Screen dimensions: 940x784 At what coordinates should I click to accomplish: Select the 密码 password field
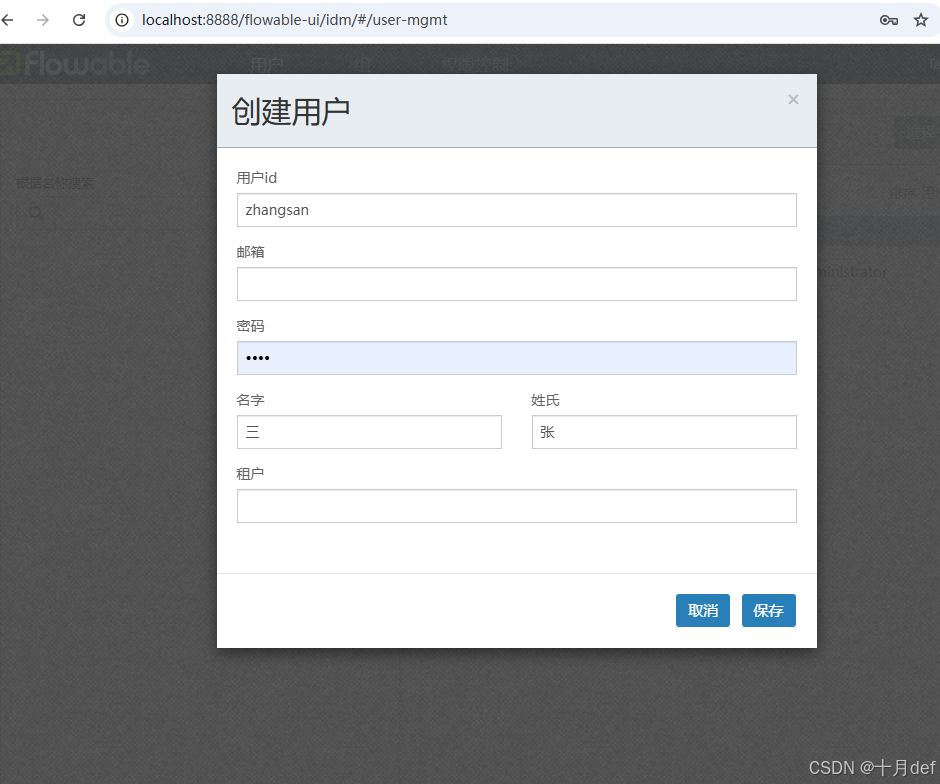[517, 358]
